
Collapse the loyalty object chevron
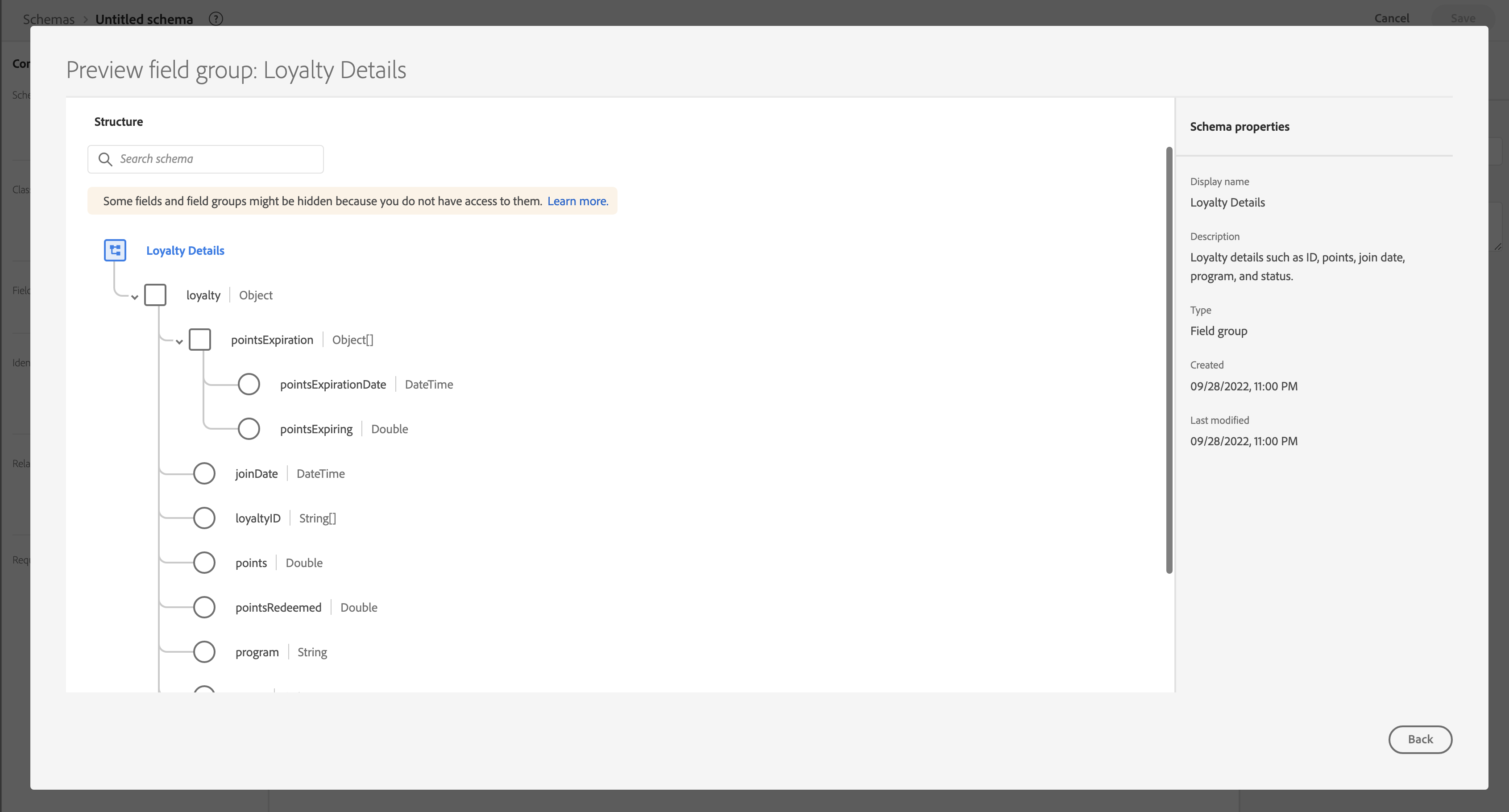click(x=135, y=297)
